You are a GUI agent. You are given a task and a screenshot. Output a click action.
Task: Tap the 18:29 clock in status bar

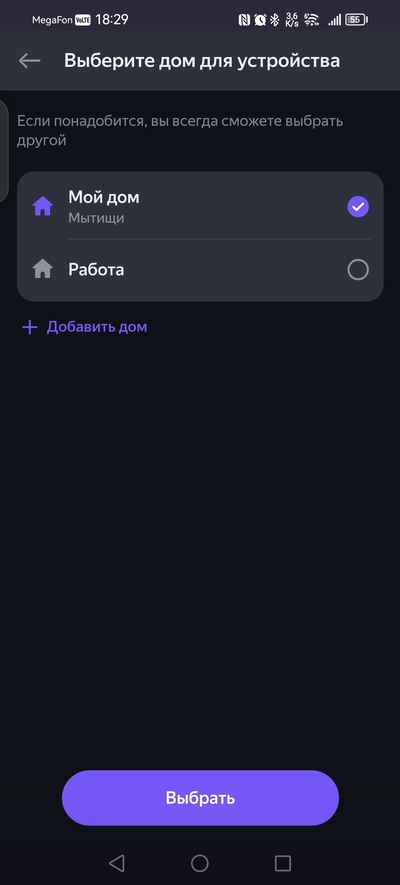112,20
